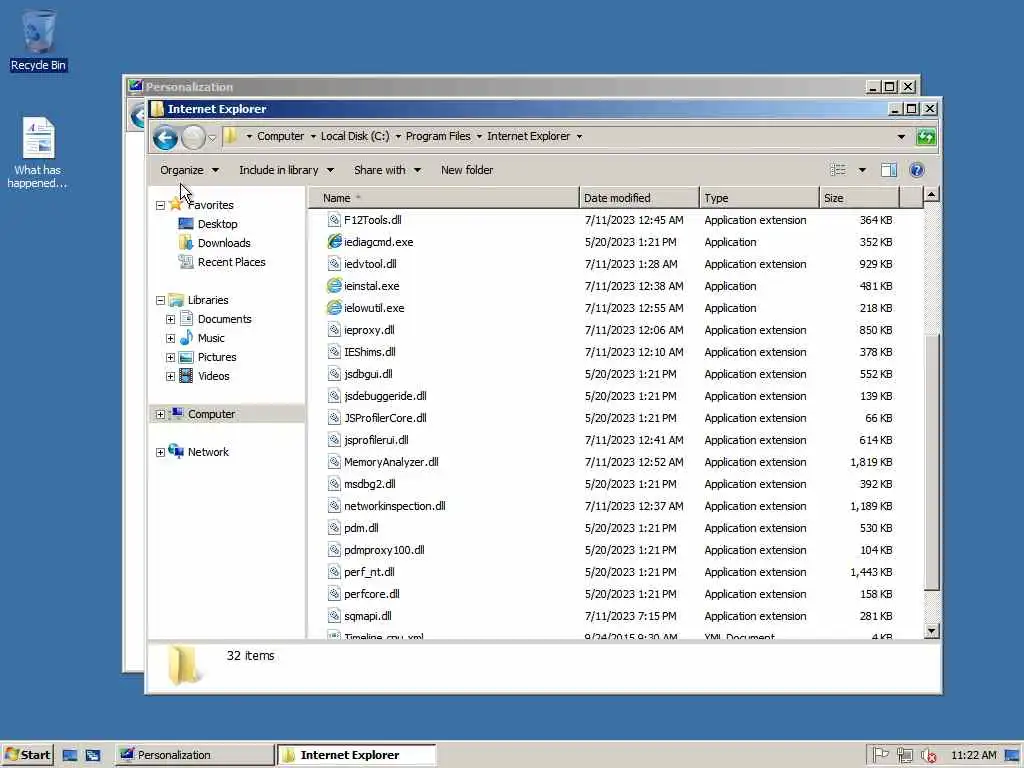This screenshot has height=768, width=1024.
Task: Sort files by Date modified column
Action: (639, 198)
